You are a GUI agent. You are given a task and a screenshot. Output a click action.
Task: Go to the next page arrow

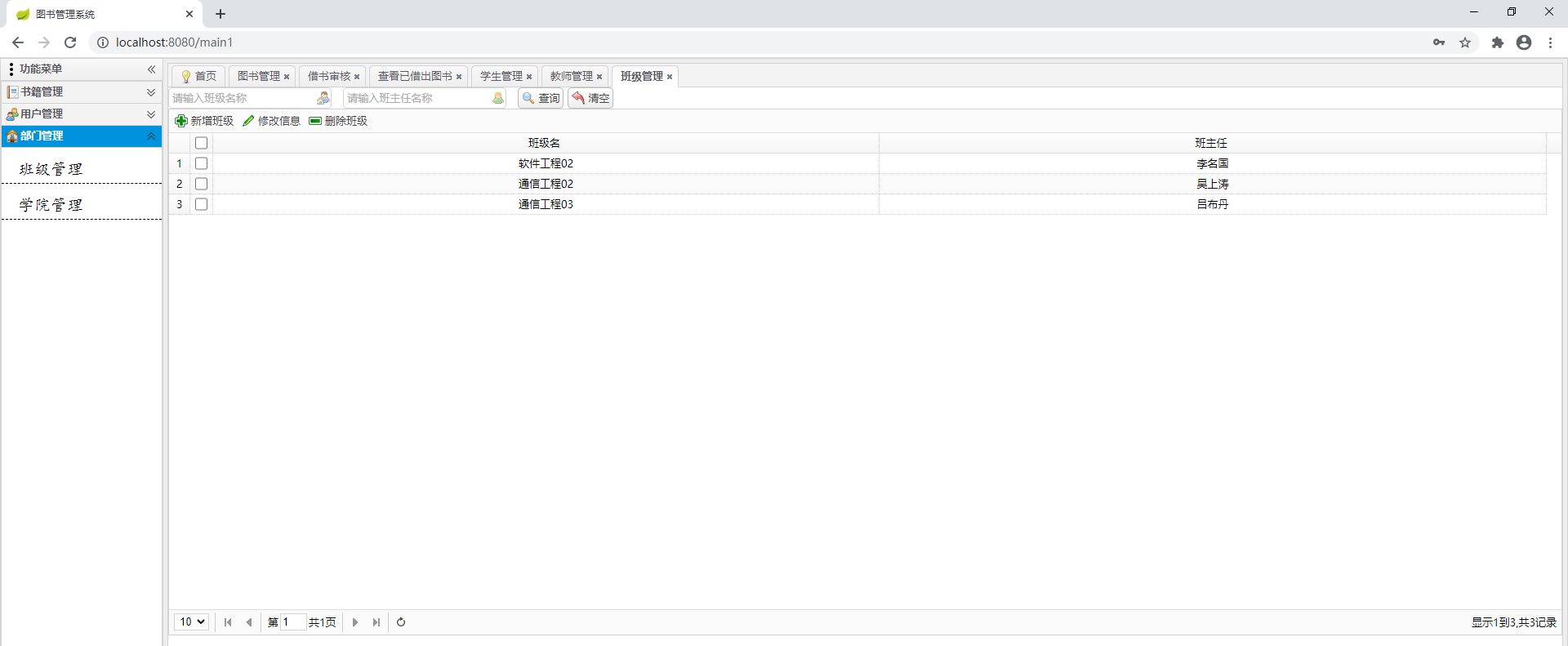click(355, 622)
